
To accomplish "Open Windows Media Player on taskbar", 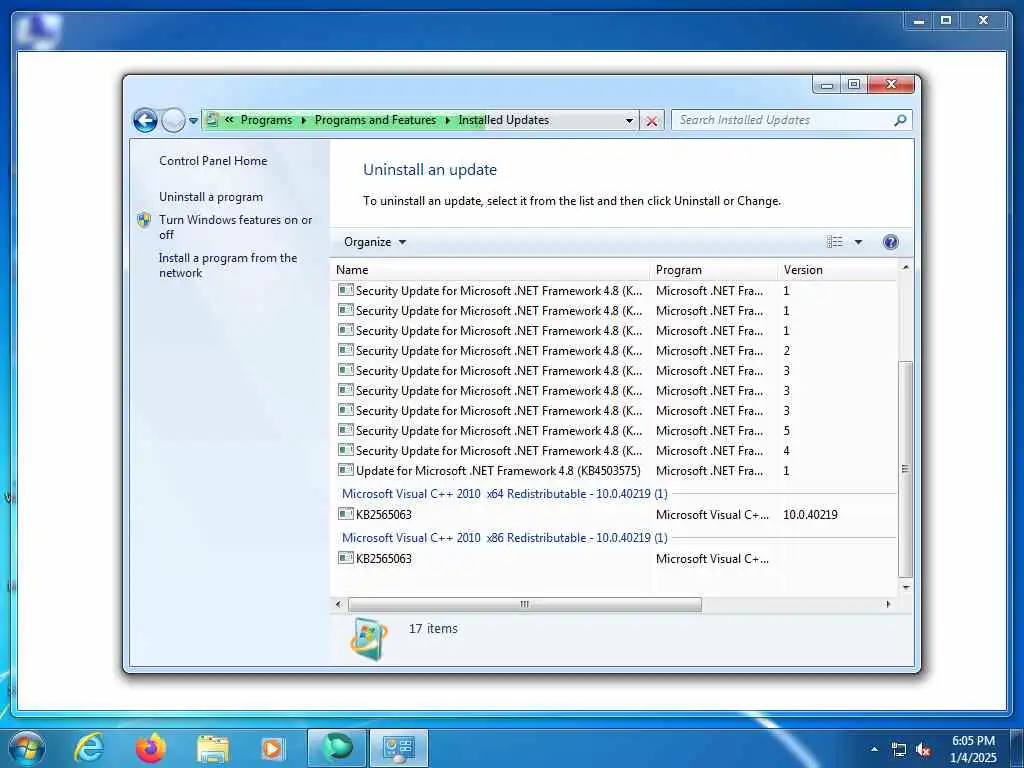I will 273,748.
